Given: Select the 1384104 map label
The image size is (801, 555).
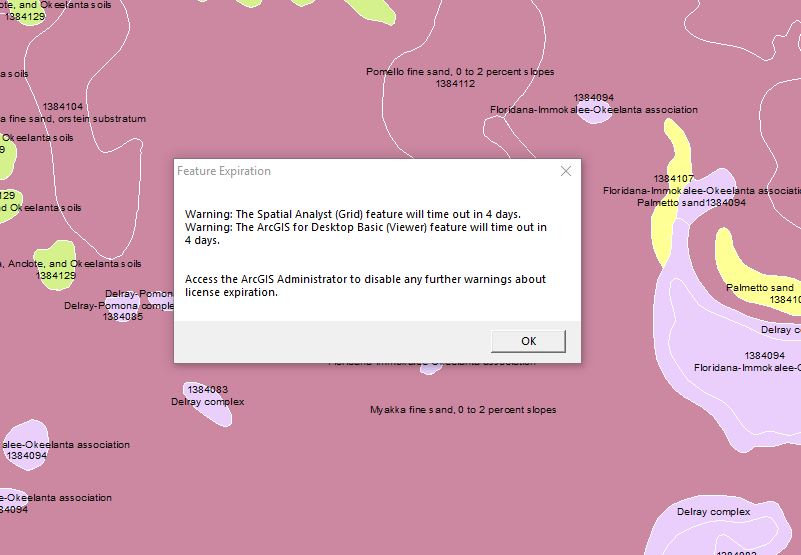Looking at the screenshot, I should (62, 106).
